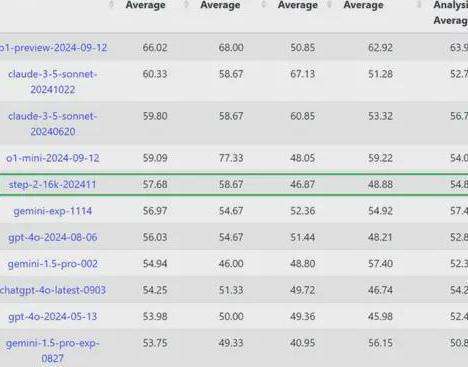The height and width of the screenshot is (367, 468).
Task: Select the 57.68 score in step-2-16k row
Action: pos(155,184)
